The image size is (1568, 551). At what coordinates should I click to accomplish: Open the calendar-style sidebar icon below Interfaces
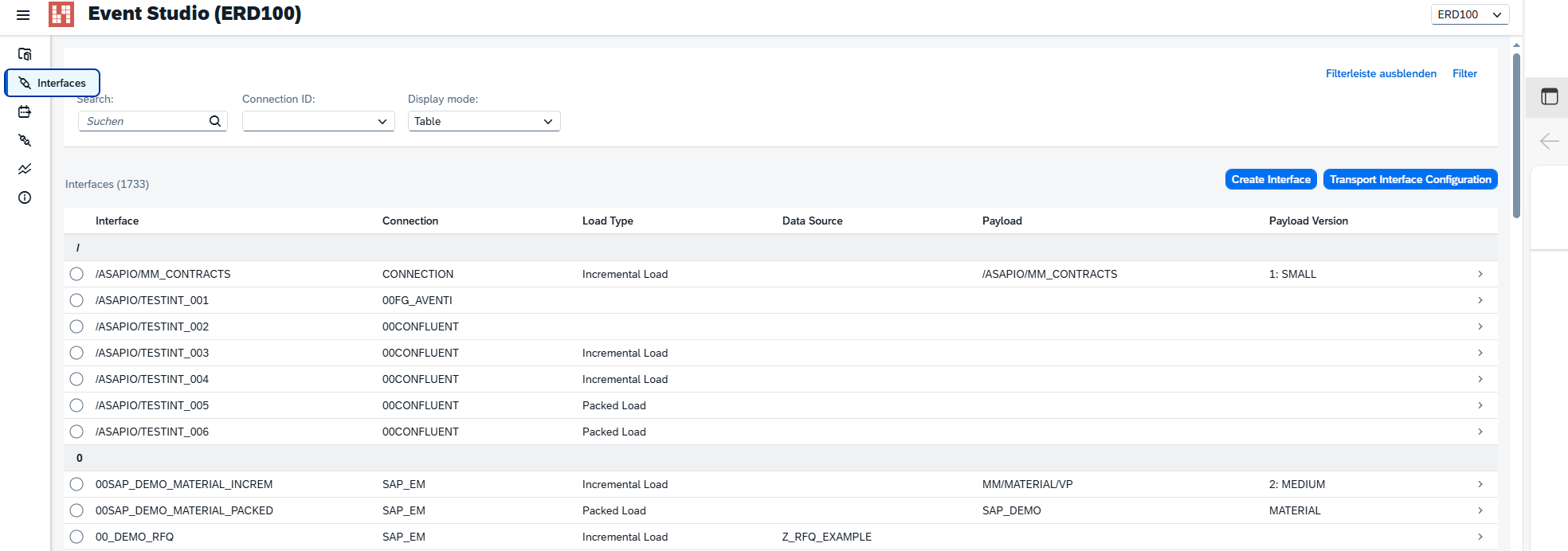point(25,111)
